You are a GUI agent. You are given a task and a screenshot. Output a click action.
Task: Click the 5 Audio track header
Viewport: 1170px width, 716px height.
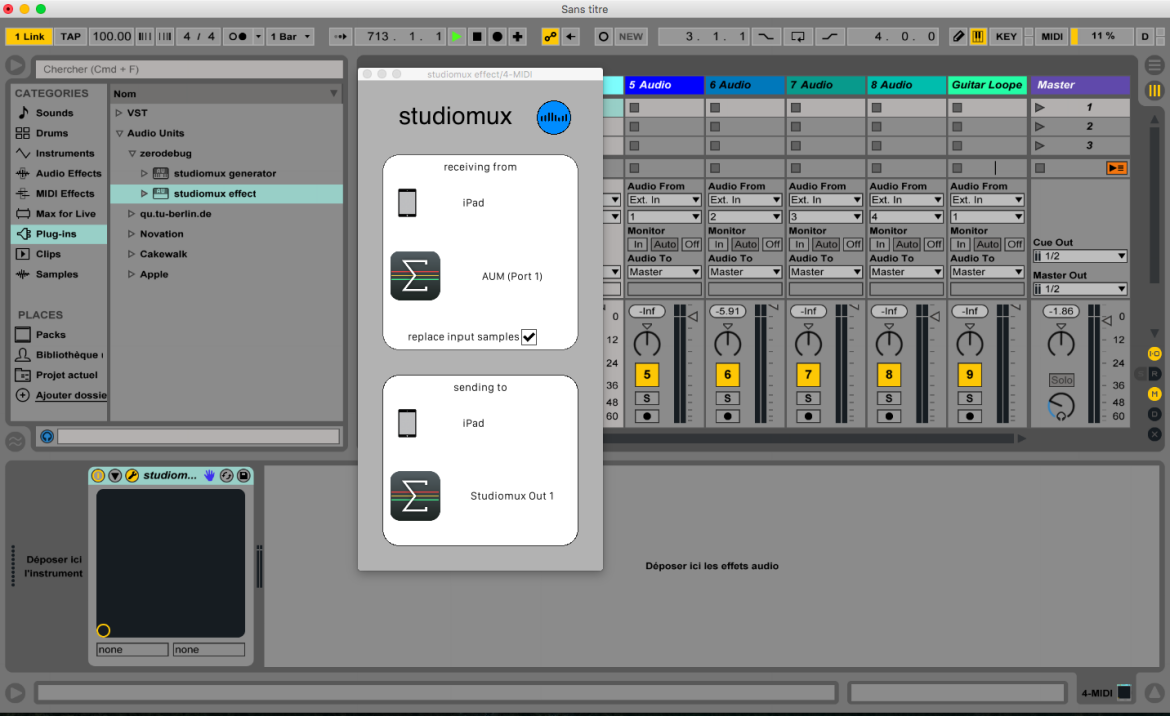(664, 85)
